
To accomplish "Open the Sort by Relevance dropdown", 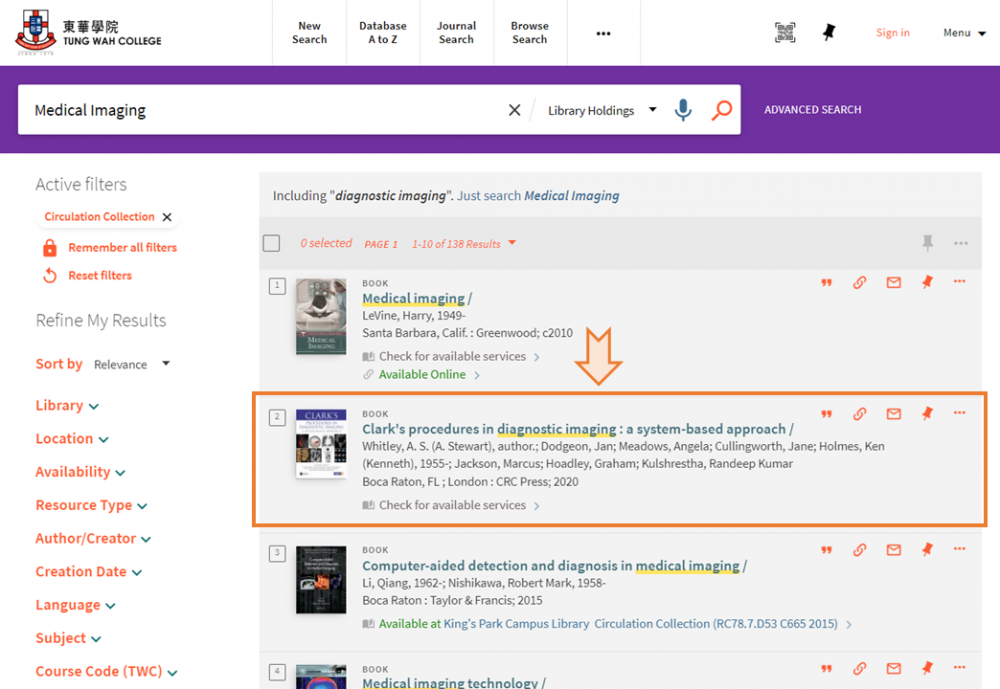I will point(132,364).
